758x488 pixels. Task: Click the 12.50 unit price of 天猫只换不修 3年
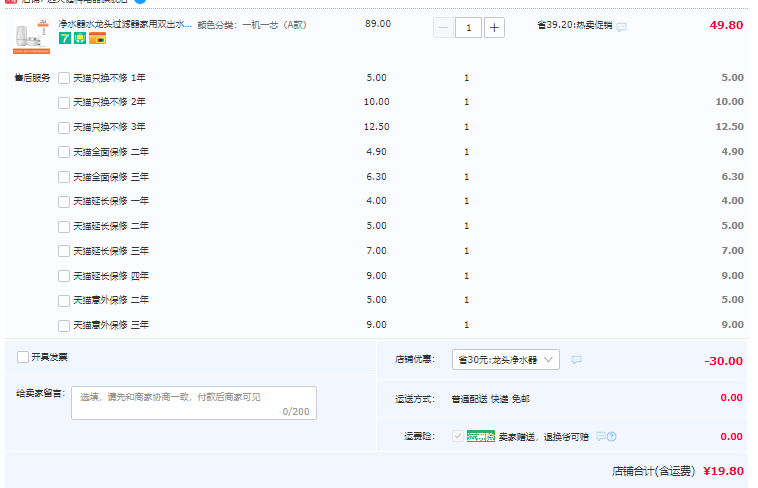[377, 127]
